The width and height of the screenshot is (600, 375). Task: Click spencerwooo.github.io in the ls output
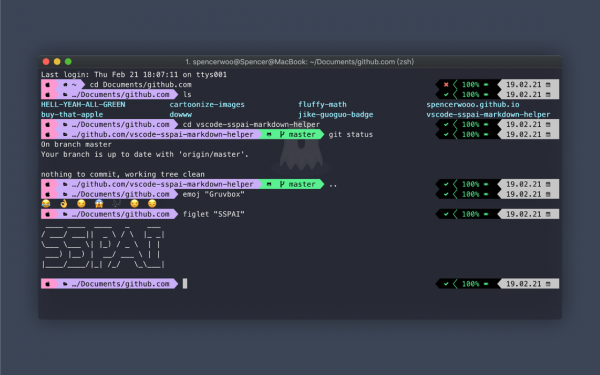473,104
